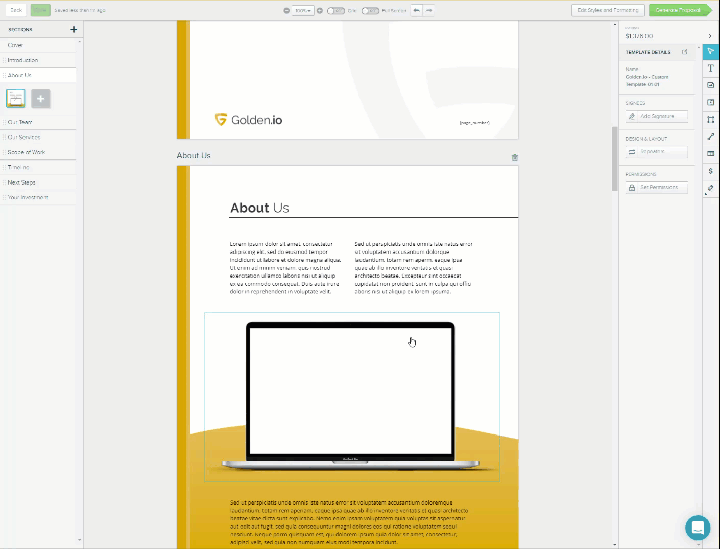Click Add Signature button
The height and width of the screenshot is (549, 720).
tap(657, 117)
